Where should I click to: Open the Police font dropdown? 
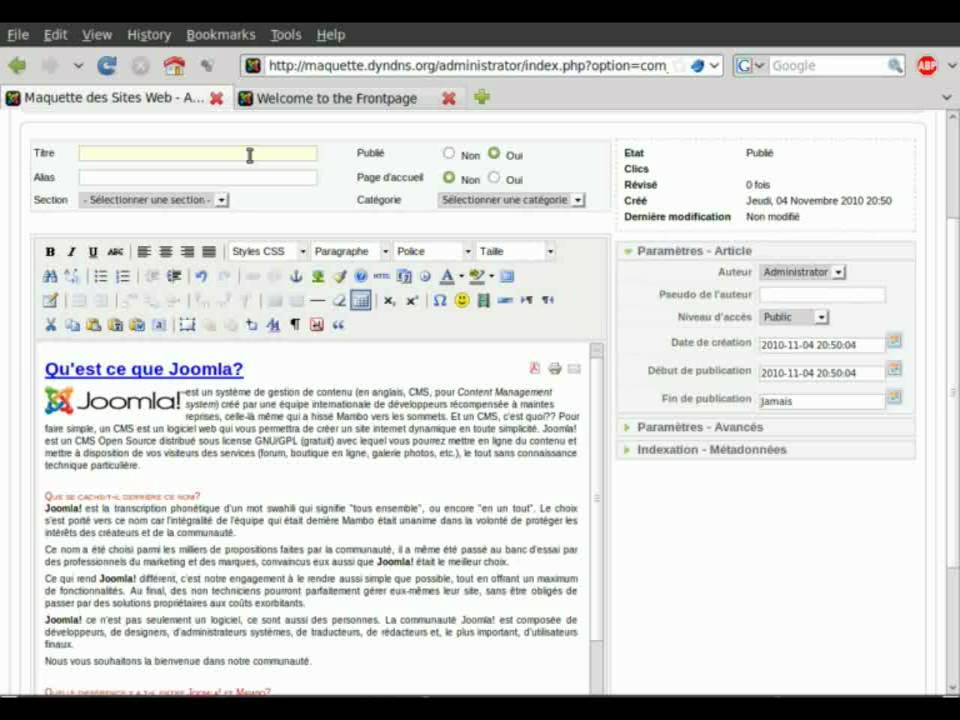tap(433, 252)
